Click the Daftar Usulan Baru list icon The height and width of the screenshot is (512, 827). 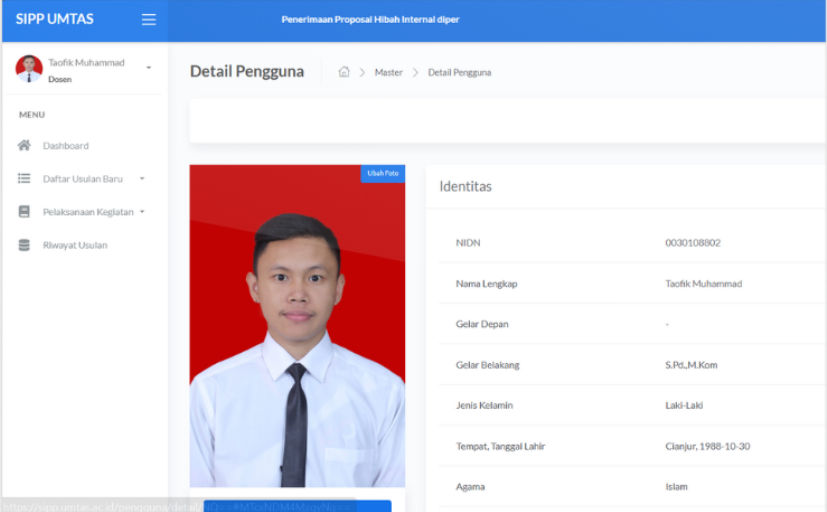pos(24,178)
